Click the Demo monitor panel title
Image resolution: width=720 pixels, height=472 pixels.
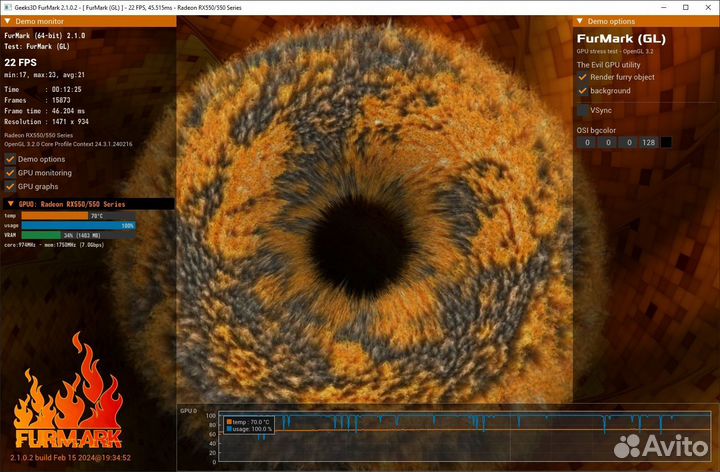point(39,21)
